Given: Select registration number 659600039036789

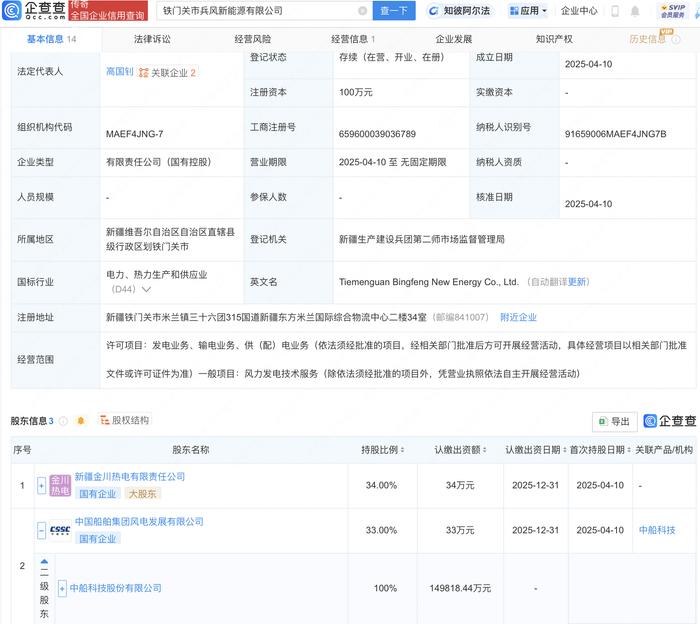Looking at the screenshot, I should pos(377,134).
